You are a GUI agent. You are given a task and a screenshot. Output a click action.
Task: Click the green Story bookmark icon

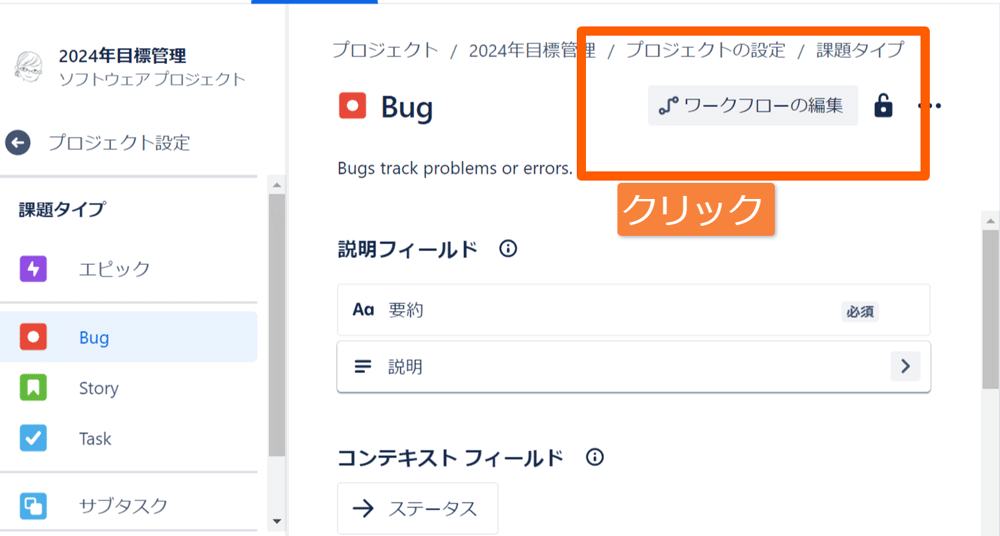[x=33, y=387]
